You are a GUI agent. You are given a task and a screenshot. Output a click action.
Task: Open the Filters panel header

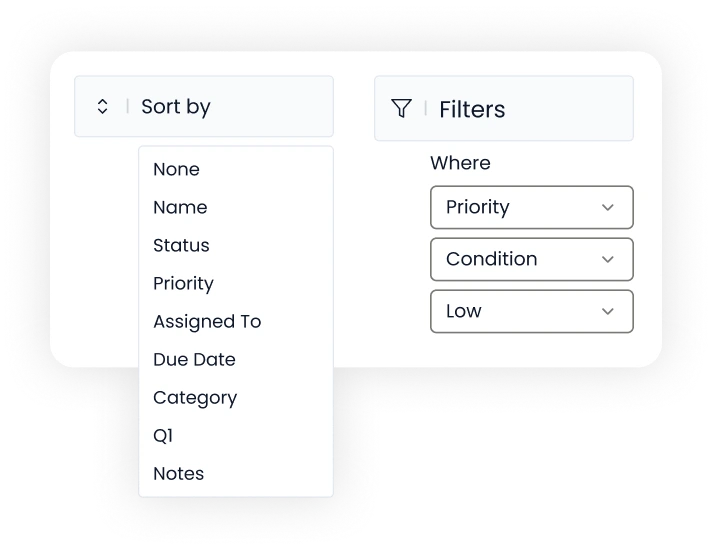[504, 109]
